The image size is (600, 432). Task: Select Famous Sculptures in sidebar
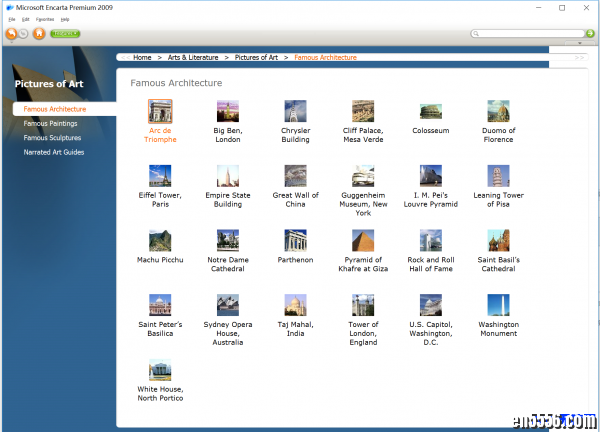[52, 138]
